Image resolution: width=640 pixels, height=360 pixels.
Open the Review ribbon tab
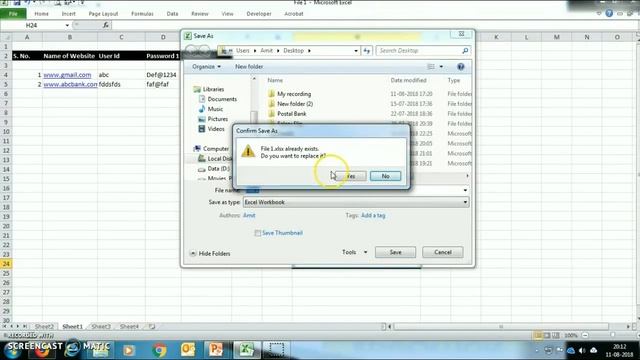(200, 14)
